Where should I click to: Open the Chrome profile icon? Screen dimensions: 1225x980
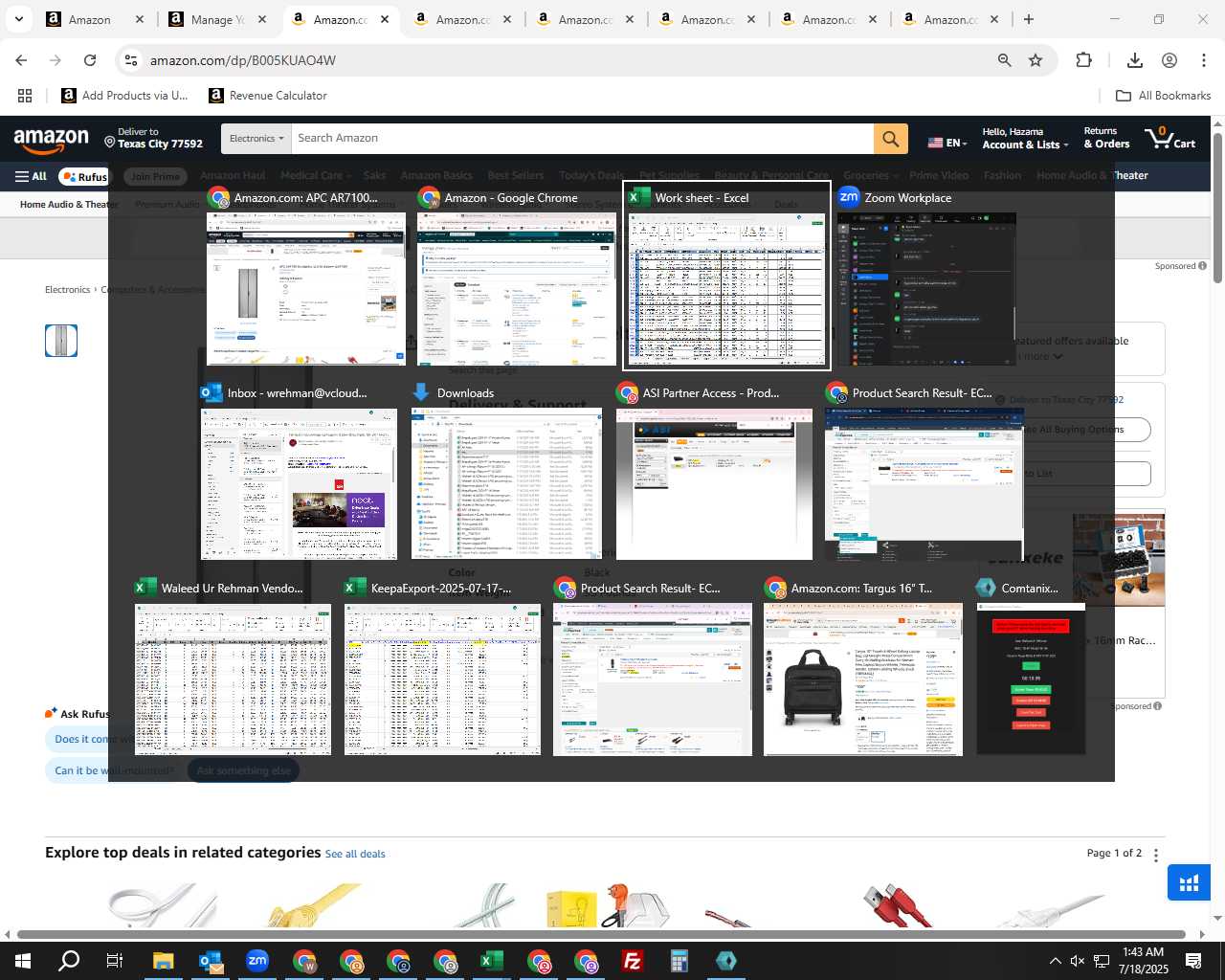1169,60
